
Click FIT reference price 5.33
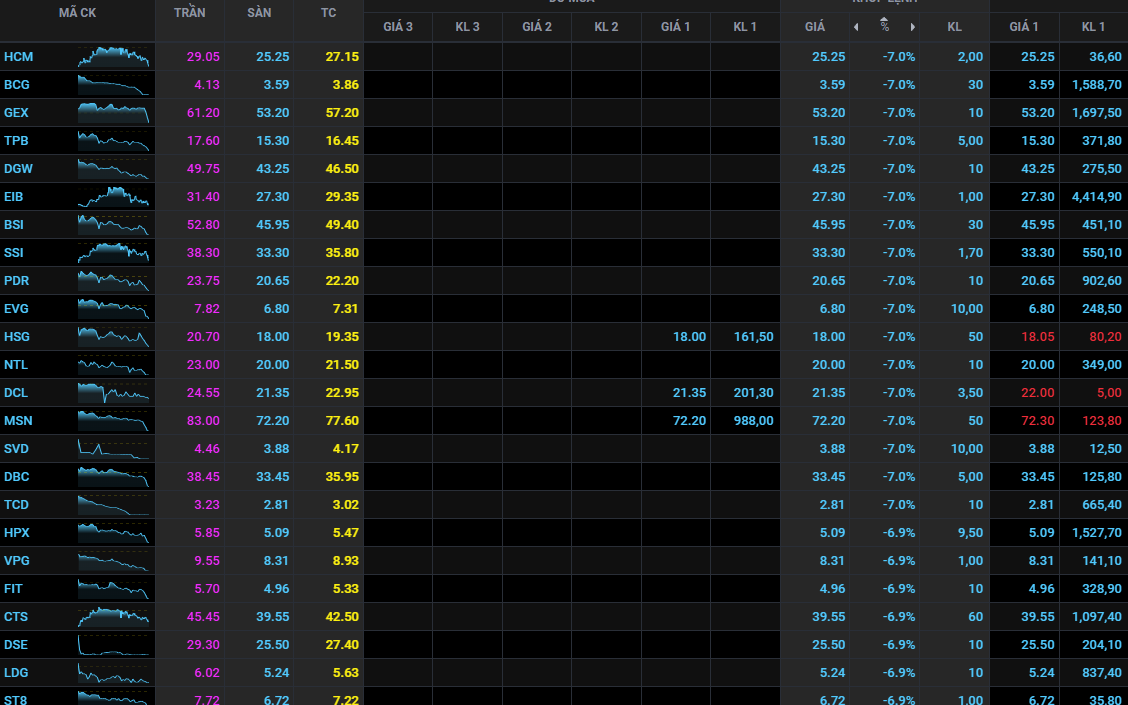[346, 589]
